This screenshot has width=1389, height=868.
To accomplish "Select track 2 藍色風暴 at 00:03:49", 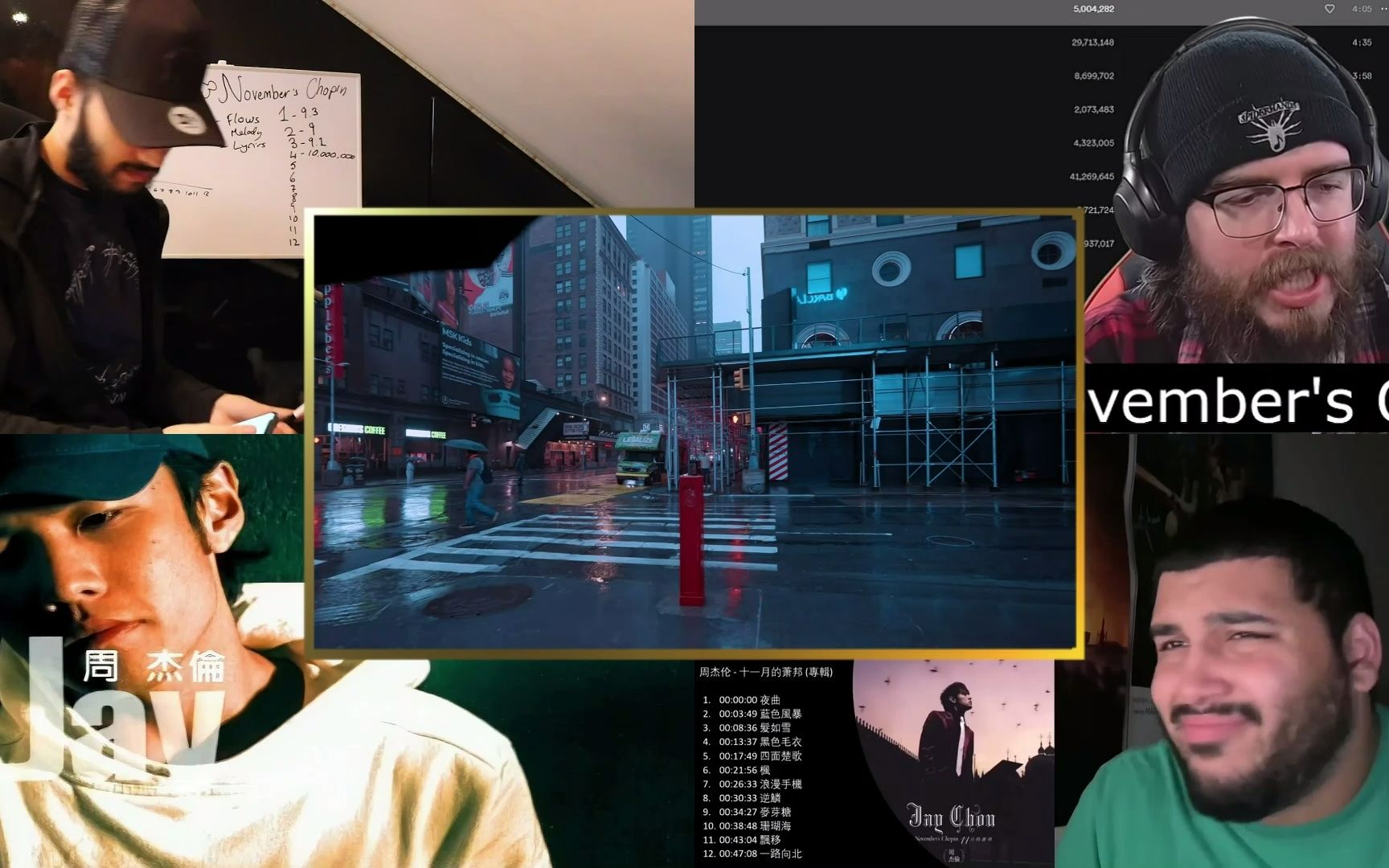I will 752,714.
